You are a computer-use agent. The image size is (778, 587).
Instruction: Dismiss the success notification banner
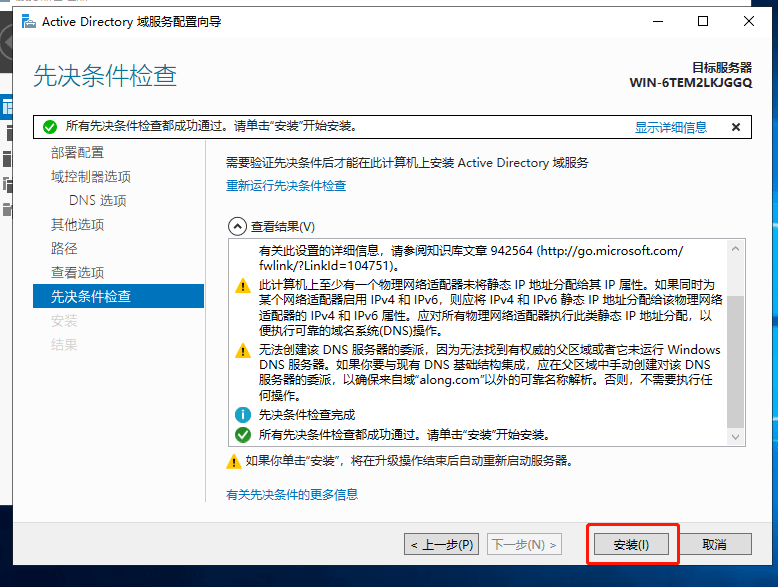736,127
